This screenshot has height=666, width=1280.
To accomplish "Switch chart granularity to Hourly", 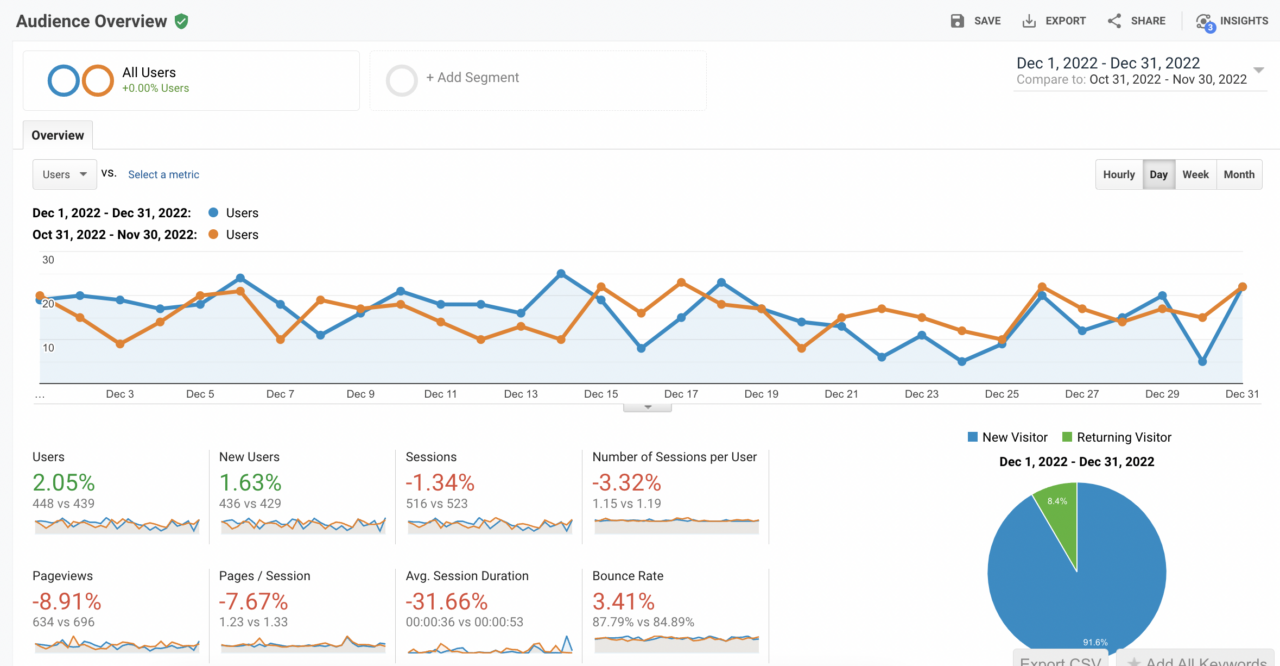I will pos(1119,175).
